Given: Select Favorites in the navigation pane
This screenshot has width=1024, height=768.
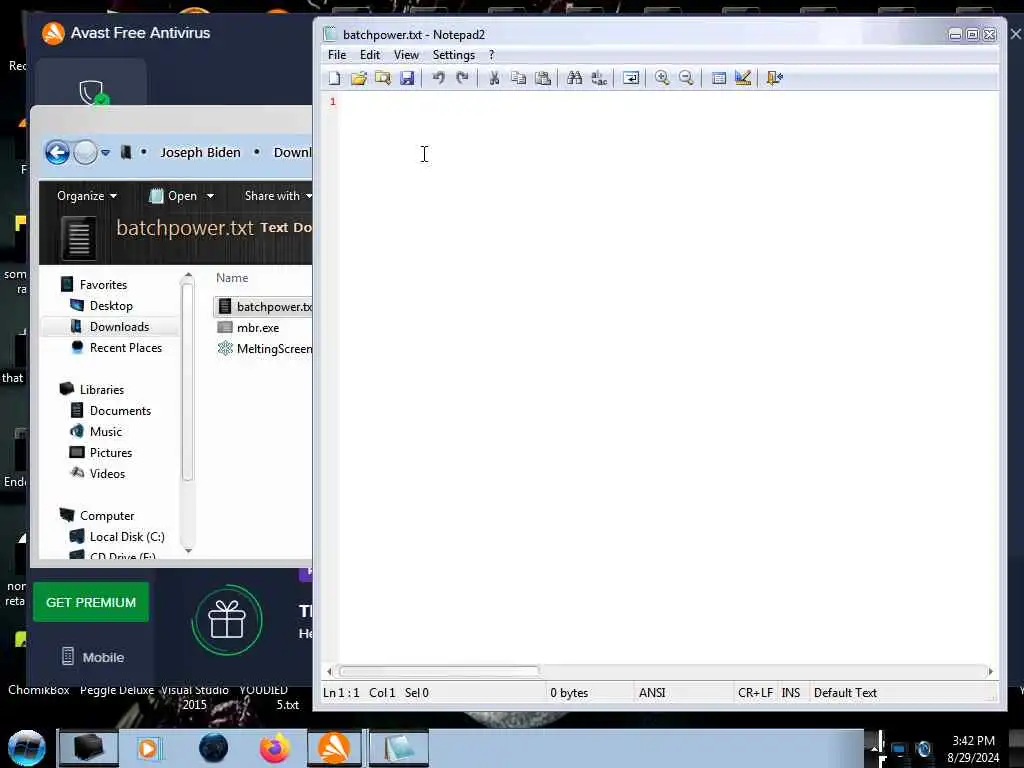Looking at the screenshot, I should point(103,285).
